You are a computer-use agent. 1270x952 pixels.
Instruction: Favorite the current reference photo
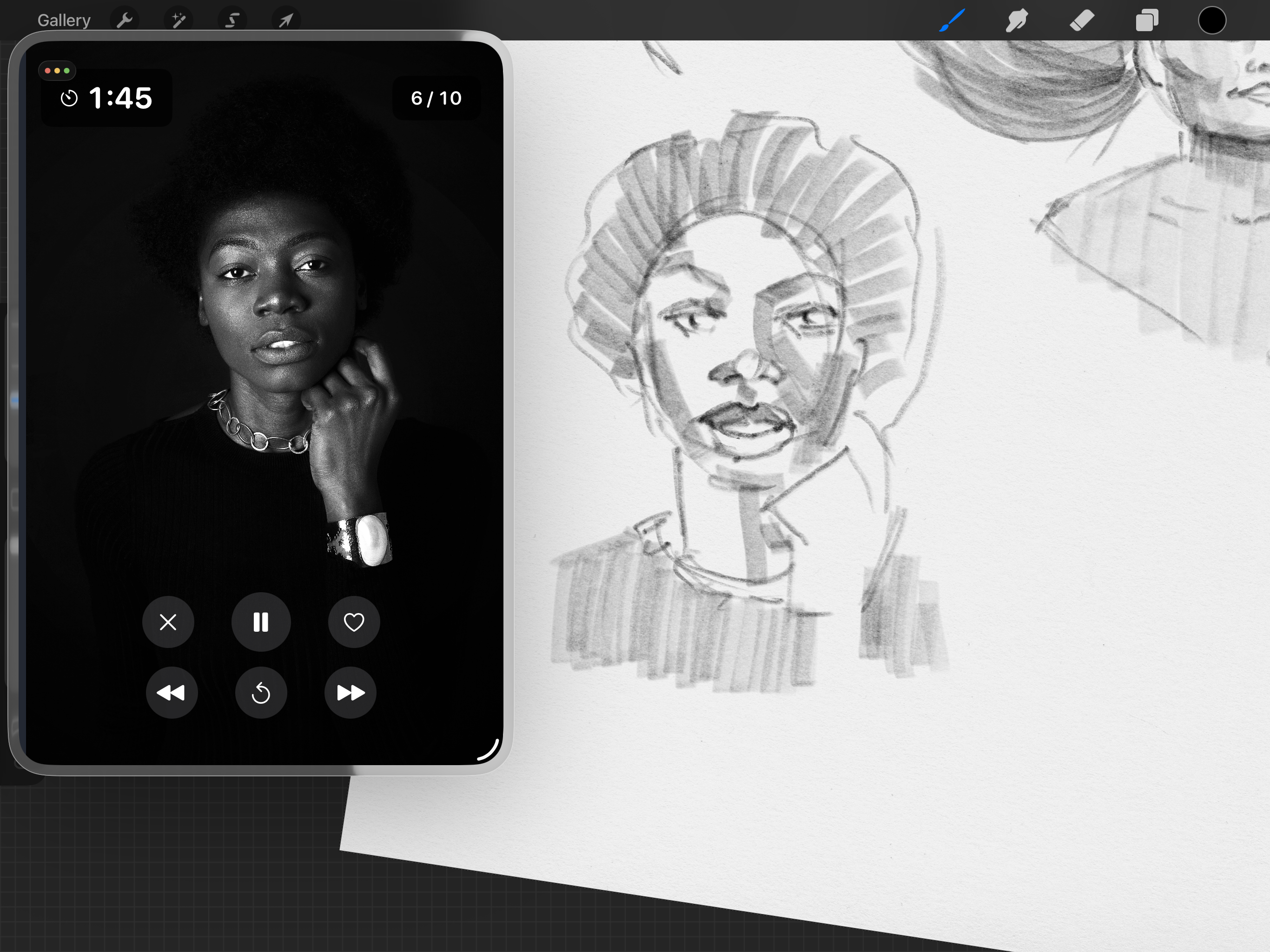(354, 622)
